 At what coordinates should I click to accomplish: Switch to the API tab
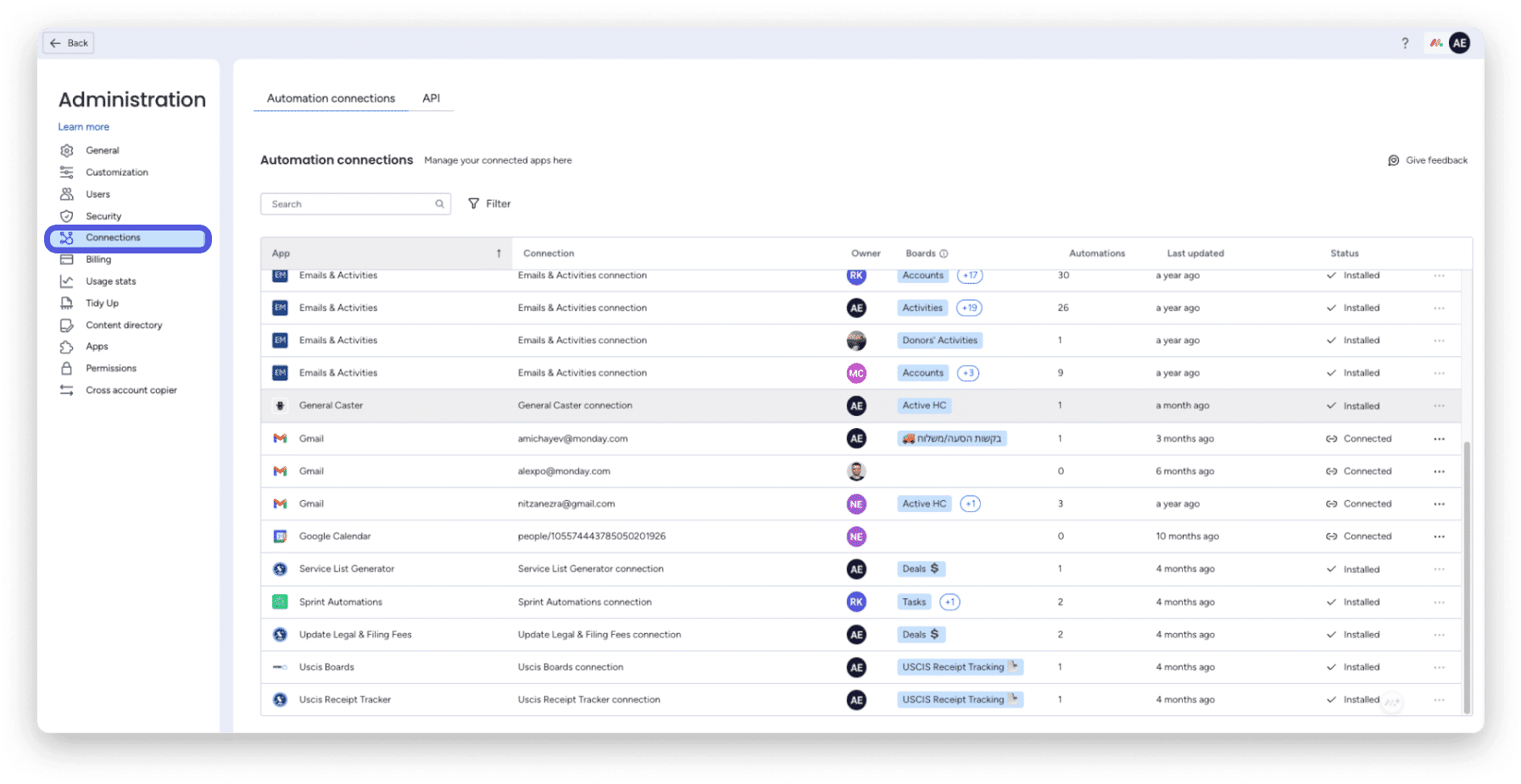[x=432, y=98]
